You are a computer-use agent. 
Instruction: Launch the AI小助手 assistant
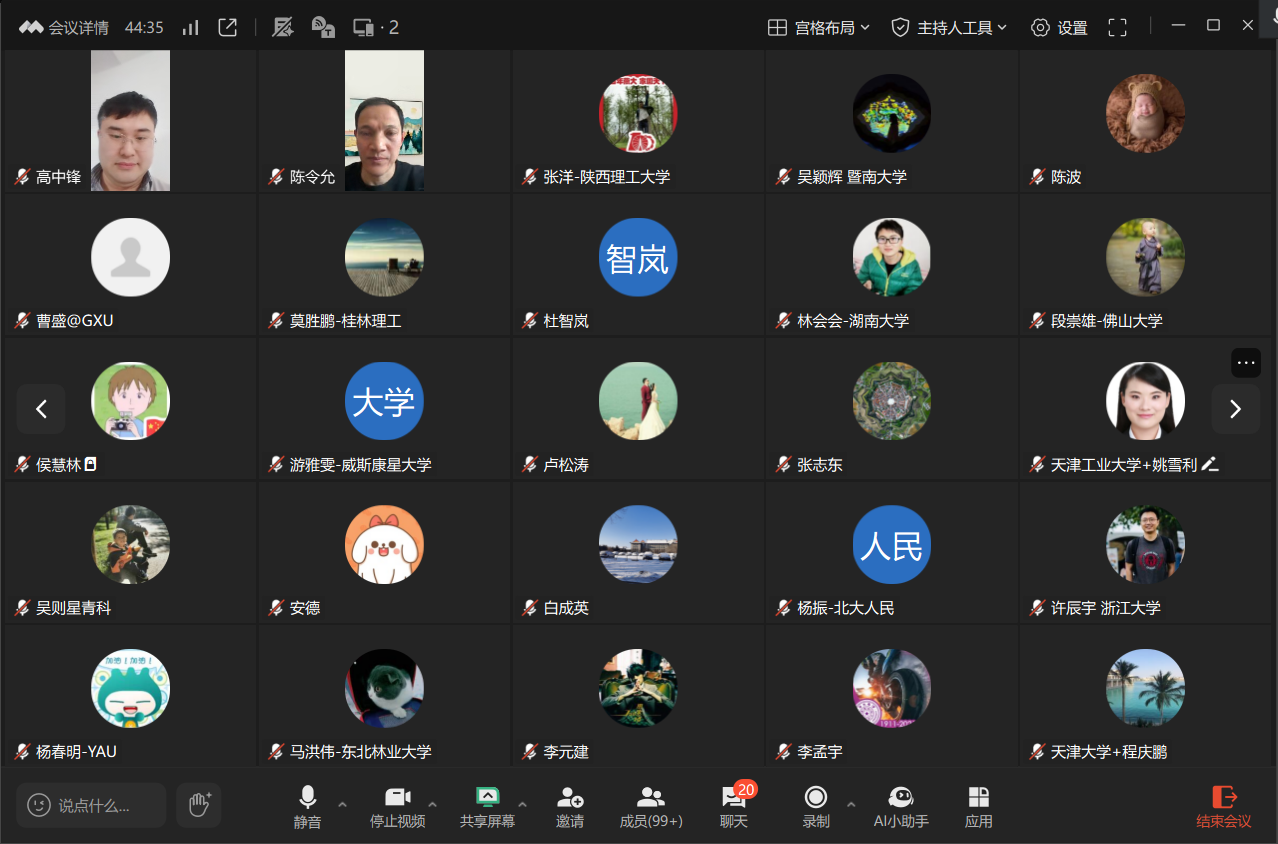tap(901, 806)
